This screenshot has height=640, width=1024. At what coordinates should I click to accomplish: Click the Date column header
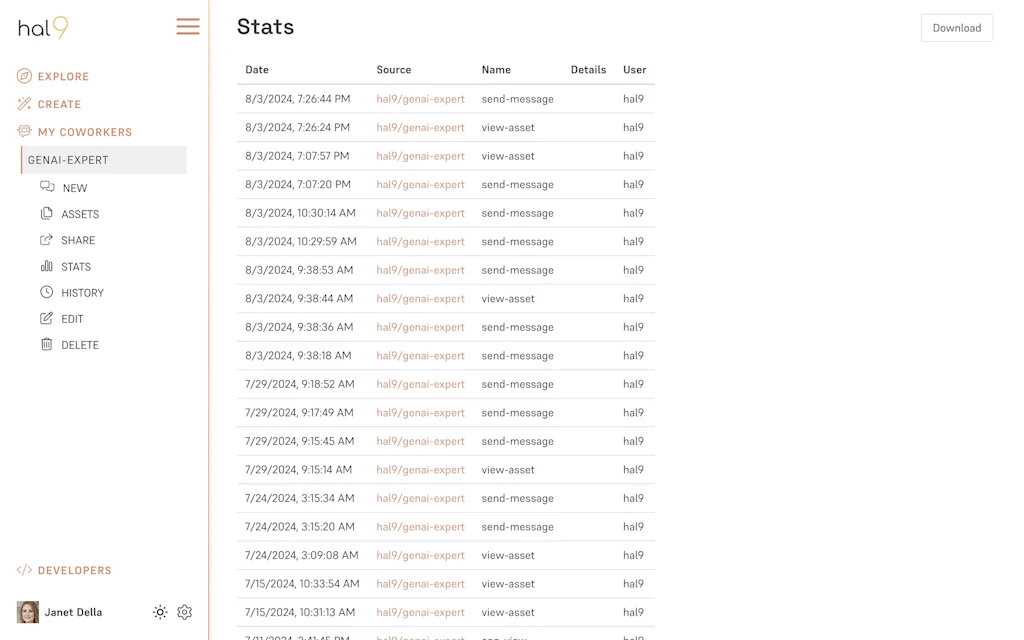point(257,70)
